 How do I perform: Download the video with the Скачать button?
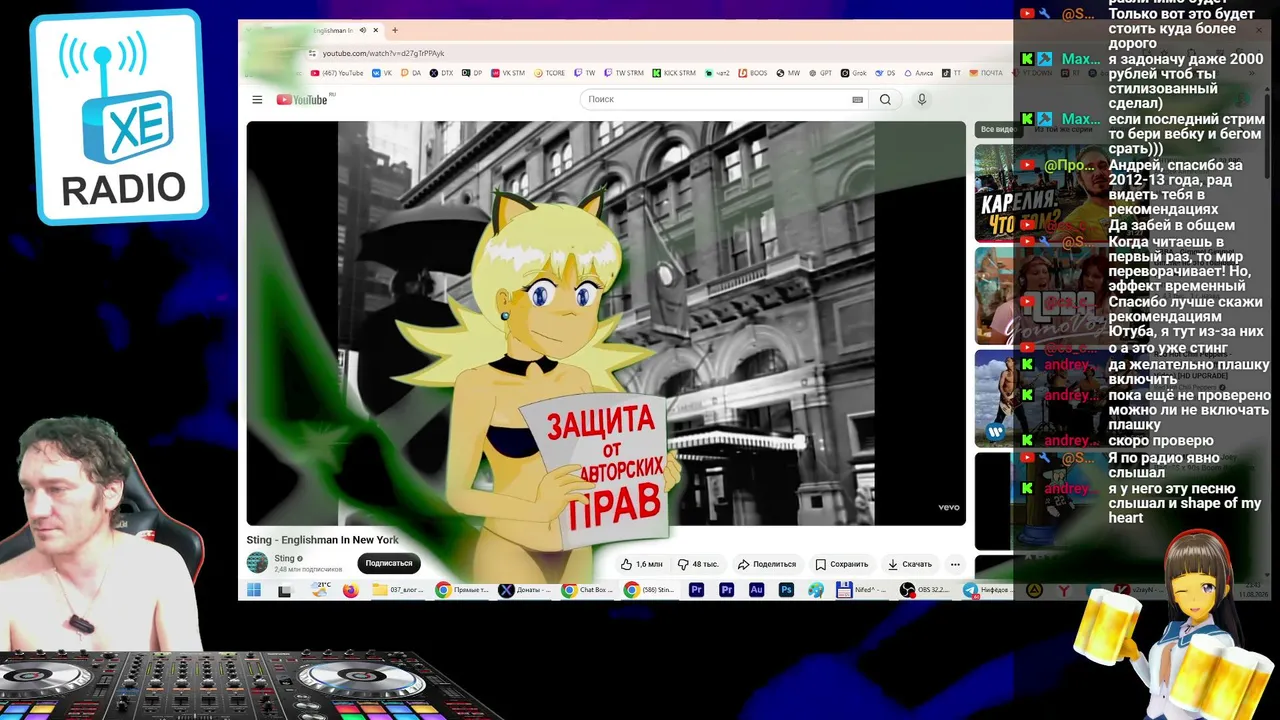point(909,564)
